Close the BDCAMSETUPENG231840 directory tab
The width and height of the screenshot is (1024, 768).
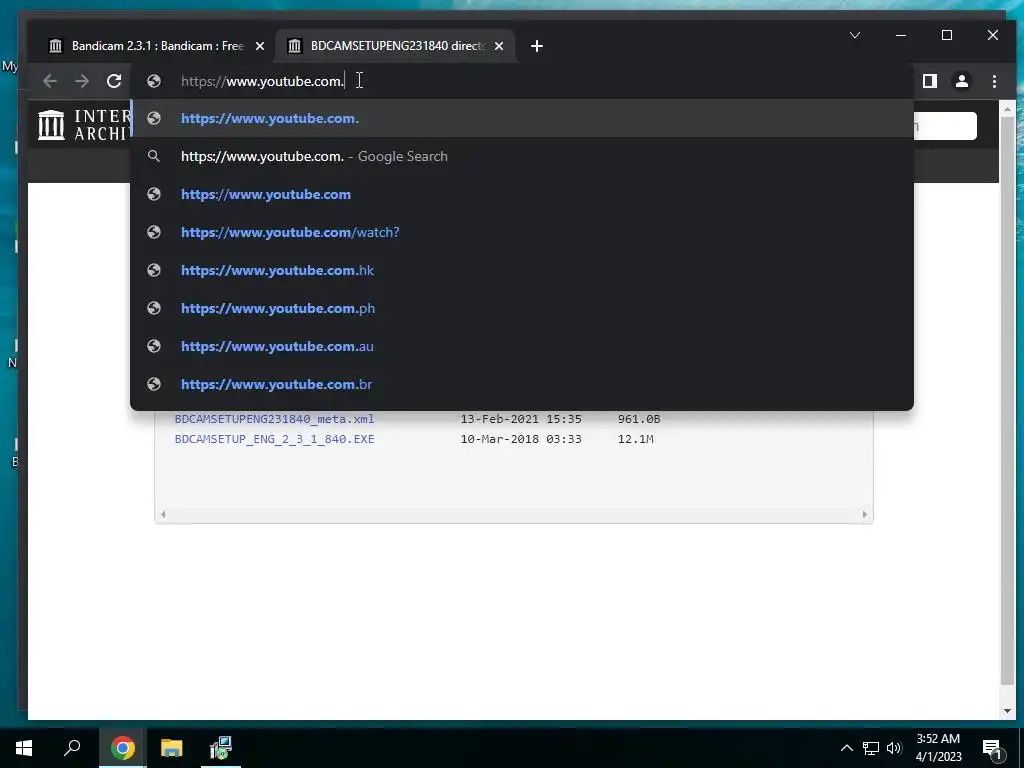point(499,46)
